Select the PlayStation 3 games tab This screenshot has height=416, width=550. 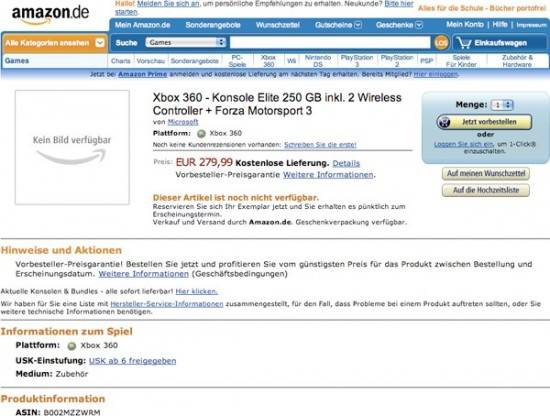pyautogui.click(x=357, y=61)
